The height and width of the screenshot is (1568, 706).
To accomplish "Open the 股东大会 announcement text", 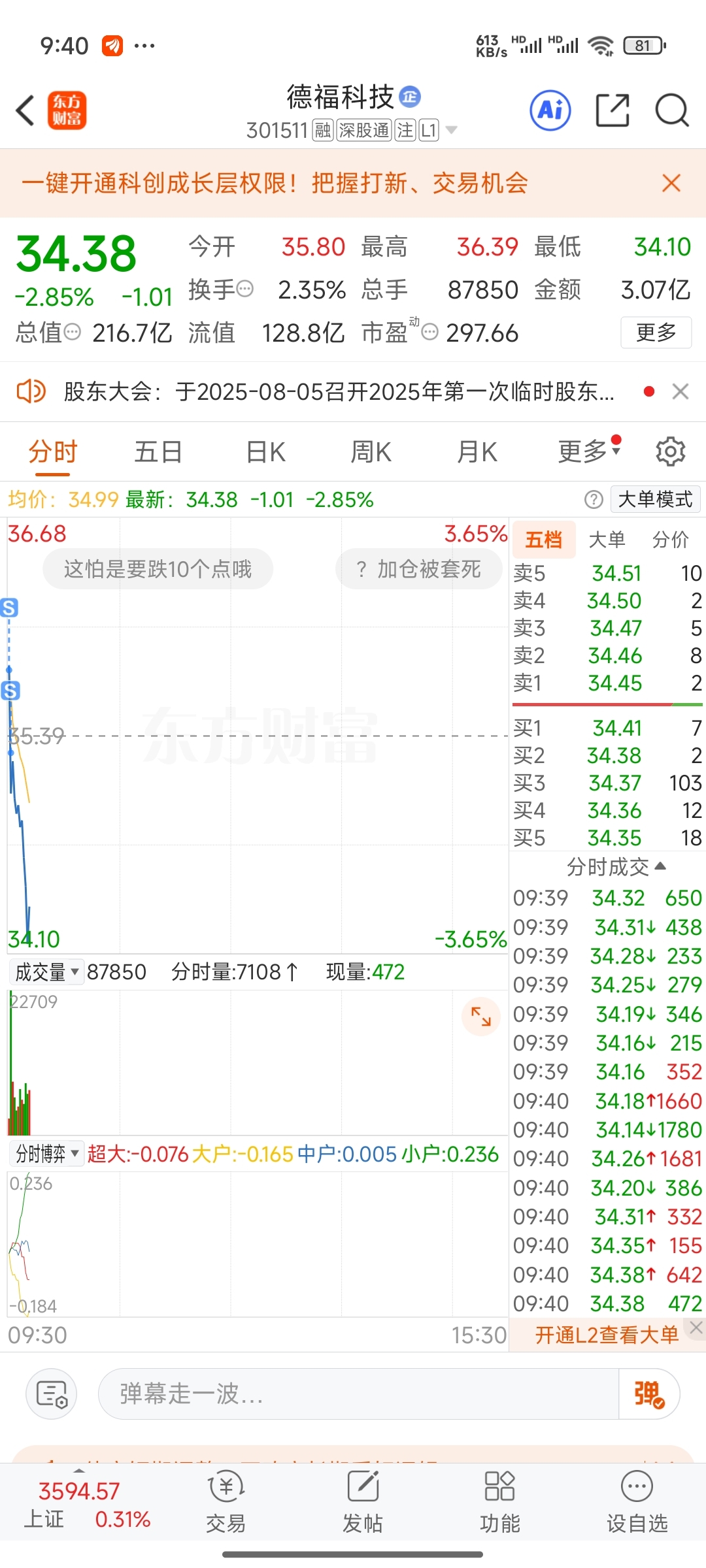I will point(339,391).
